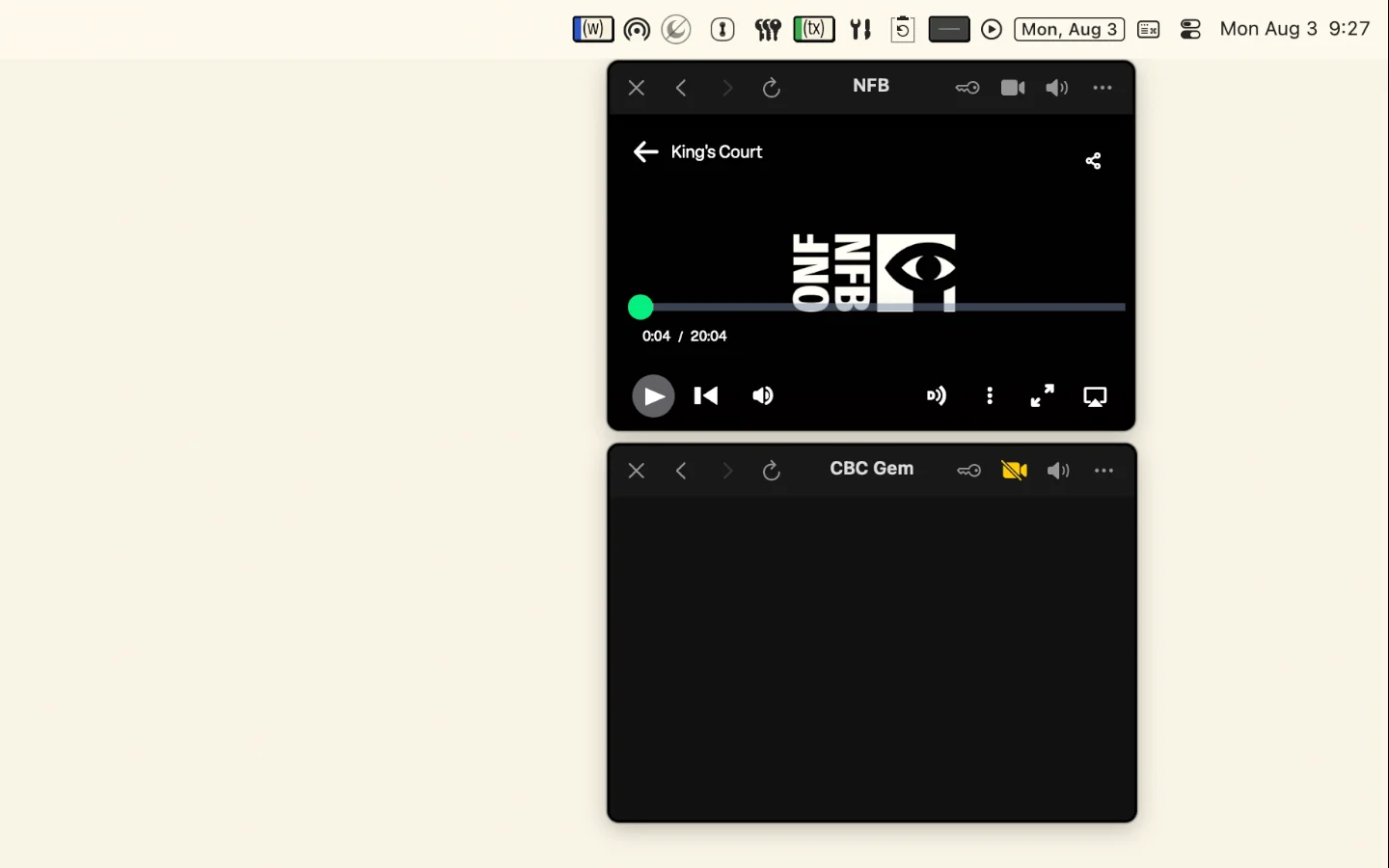Return via the King's Court back arrow
This screenshot has width=1389, height=868.
[645, 151]
